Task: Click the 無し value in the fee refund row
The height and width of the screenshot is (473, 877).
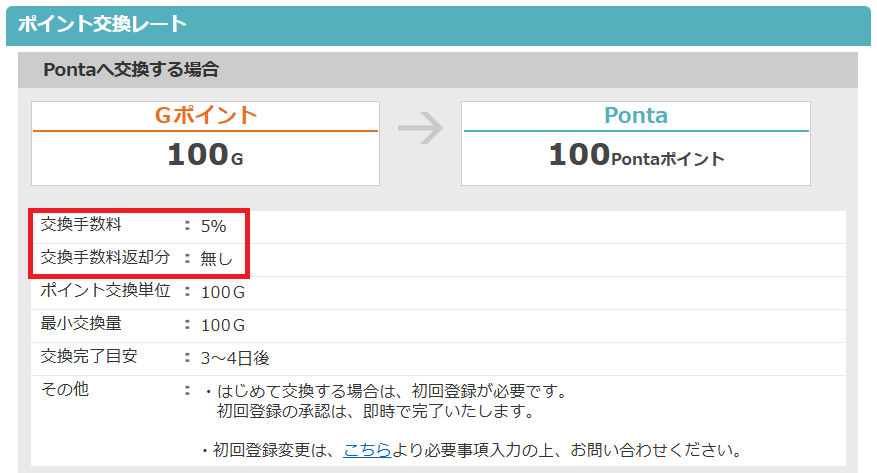Action: pyautogui.click(x=216, y=259)
